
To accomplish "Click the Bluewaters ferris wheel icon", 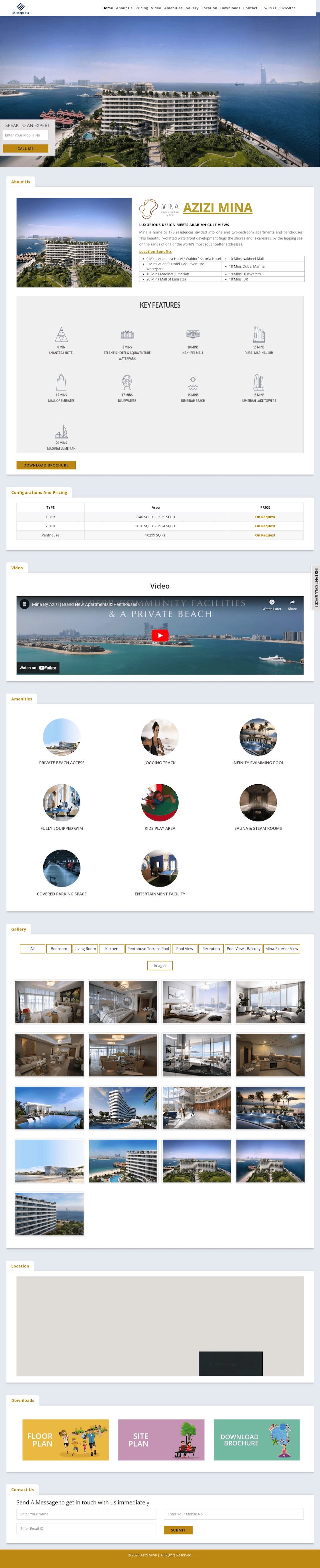I will click(127, 382).
